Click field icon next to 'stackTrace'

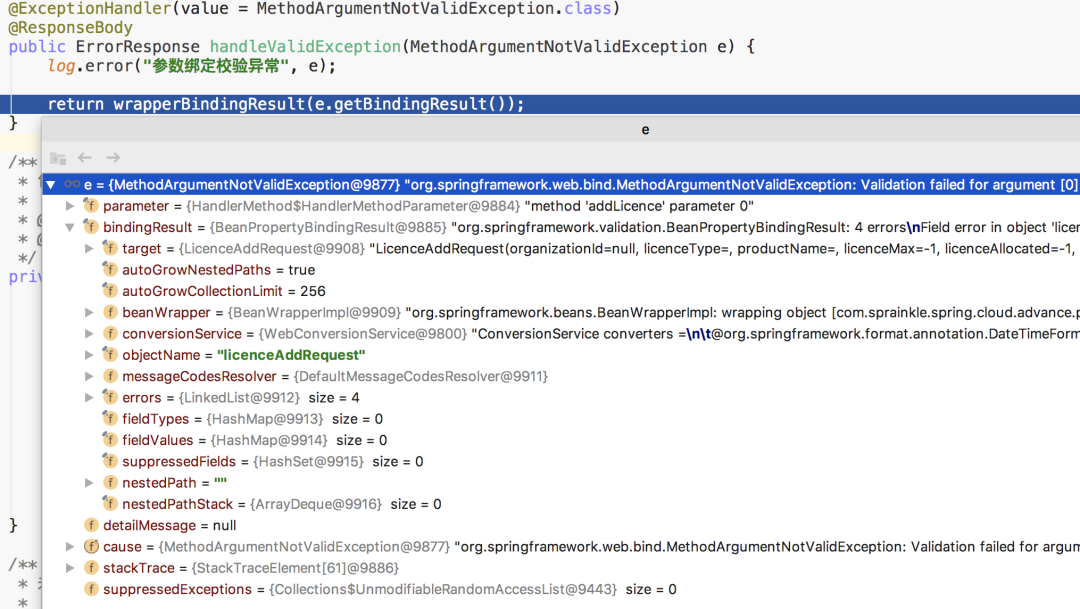pos(91,568)
